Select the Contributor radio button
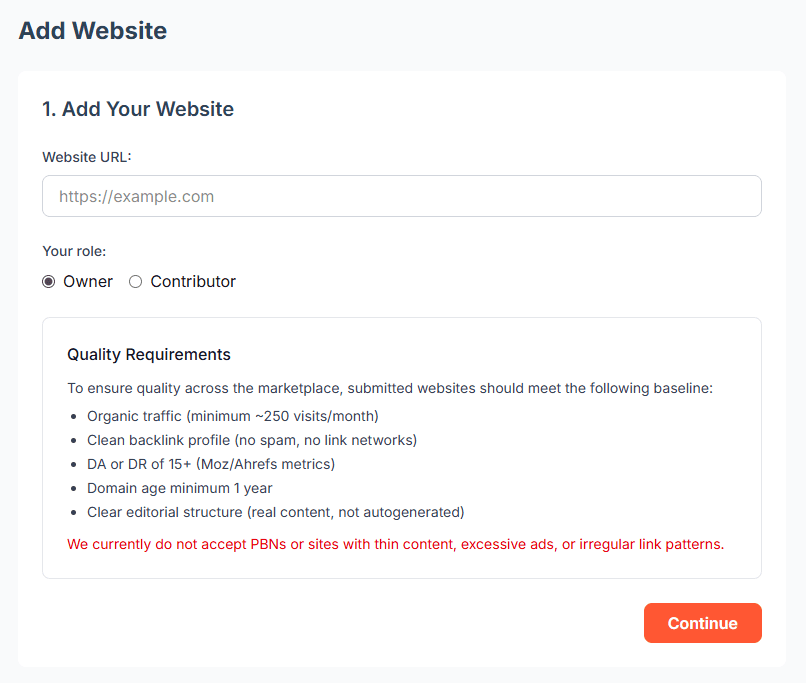806x683 pixels. (x=135, y=281)
